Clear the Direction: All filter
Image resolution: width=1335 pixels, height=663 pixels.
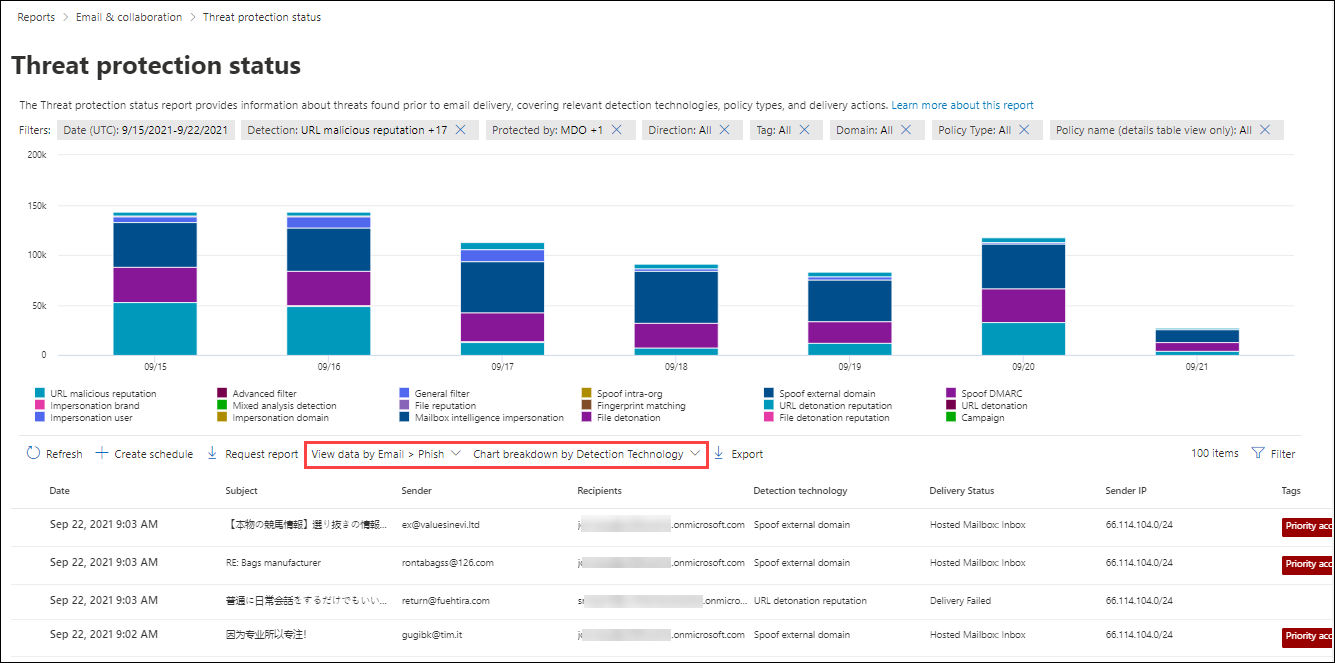[725, 130]
